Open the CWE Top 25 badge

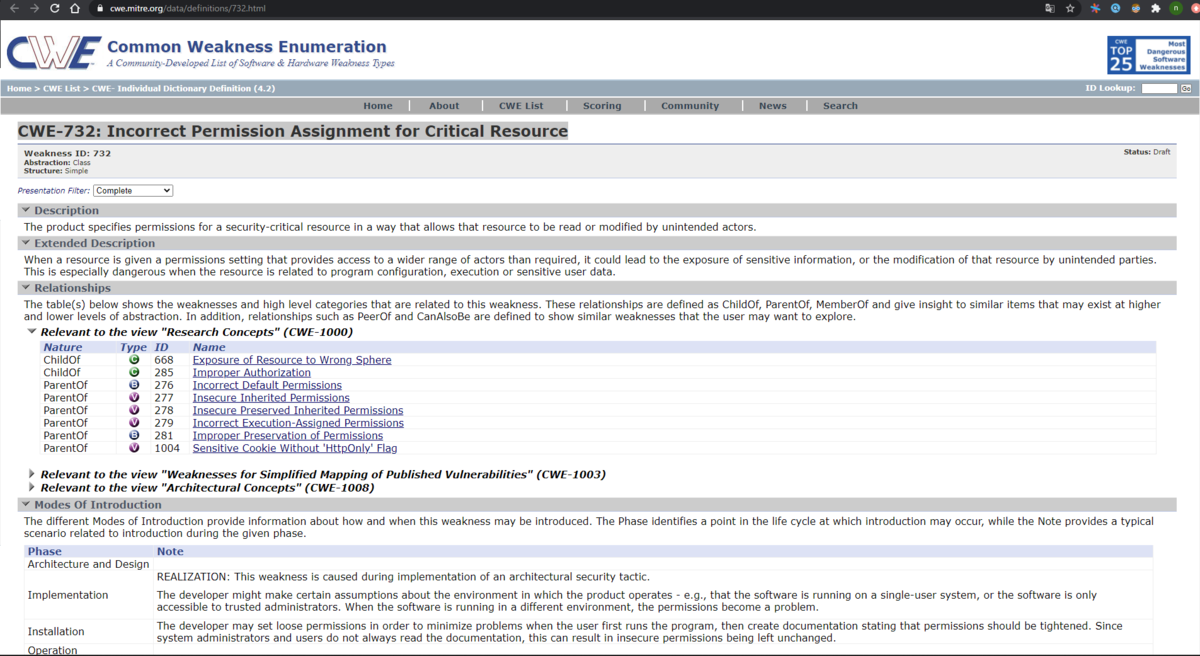coord(1148,55)
